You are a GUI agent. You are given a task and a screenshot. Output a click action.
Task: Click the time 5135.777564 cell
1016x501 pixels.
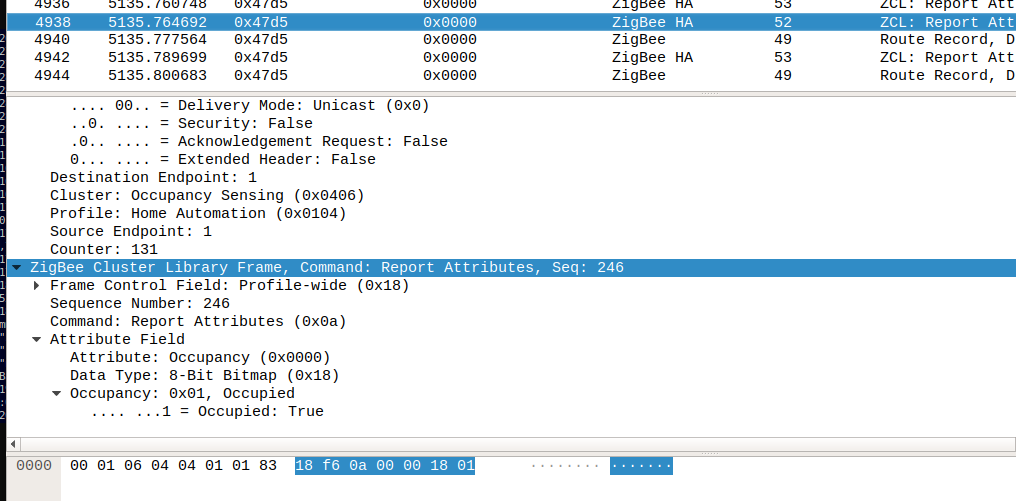coord(157,40)
